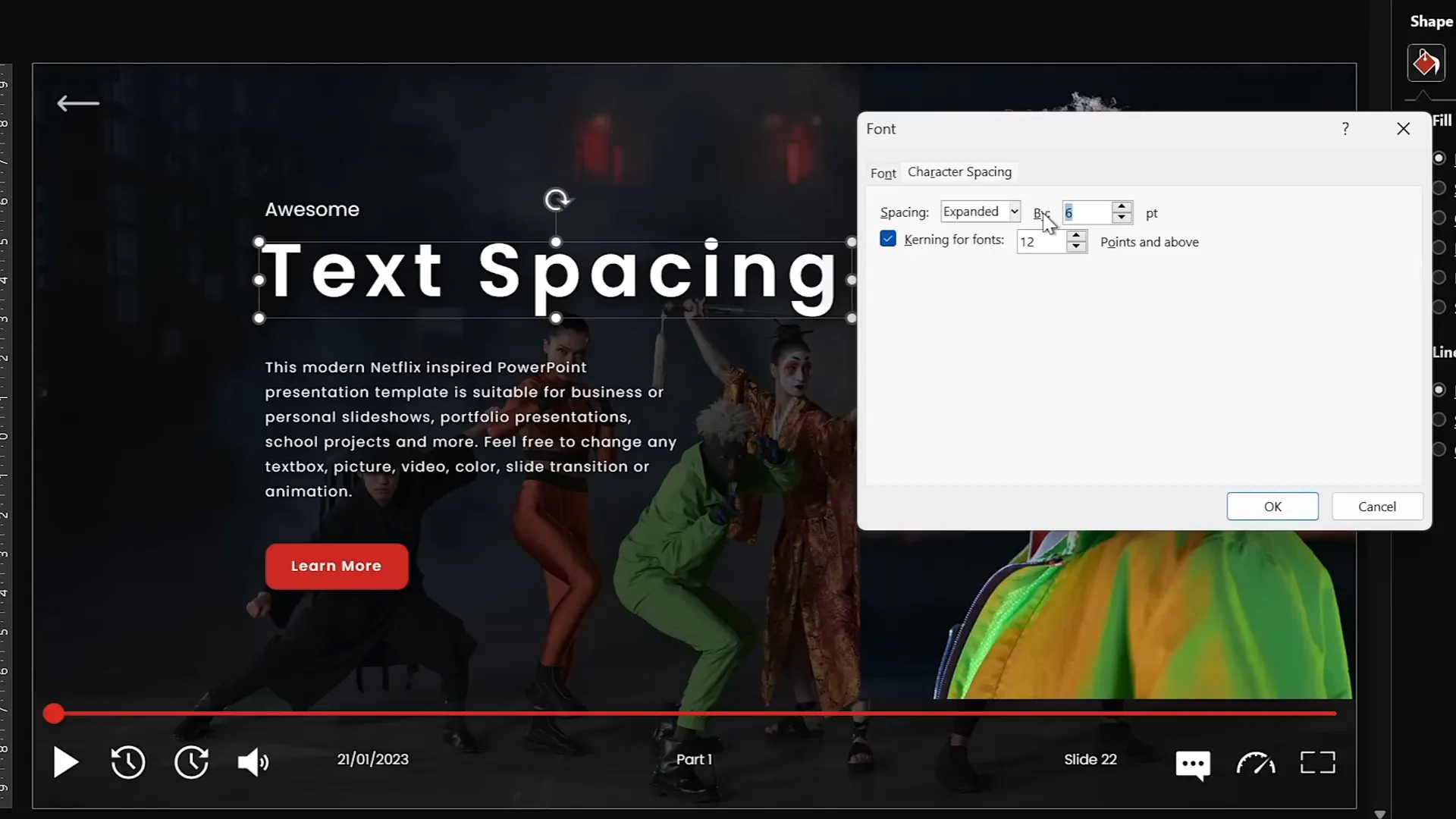Viewport: 1456px width, 819px height.
Task: Toggle the Kerning for fonts checkbox
Action: pyautogui.click(x=888, y=239)
